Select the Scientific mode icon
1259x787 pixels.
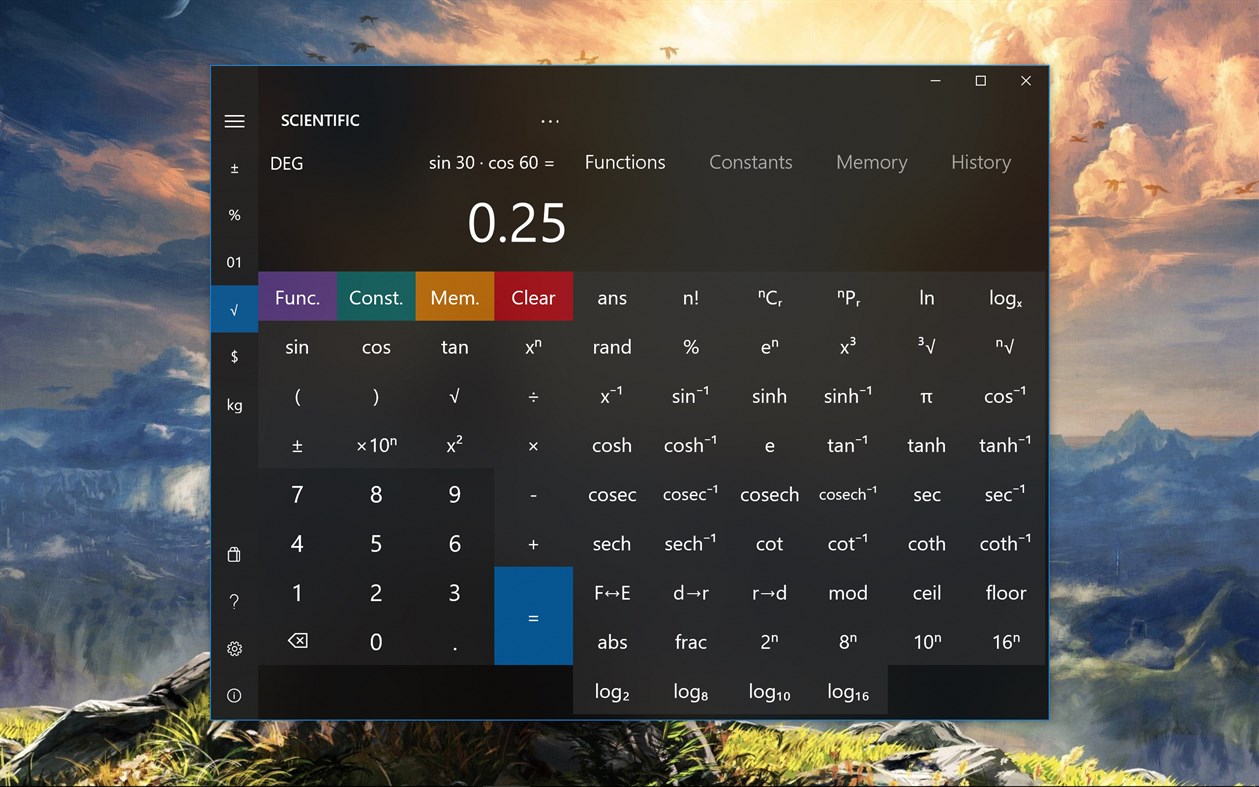tap(234, 309)
